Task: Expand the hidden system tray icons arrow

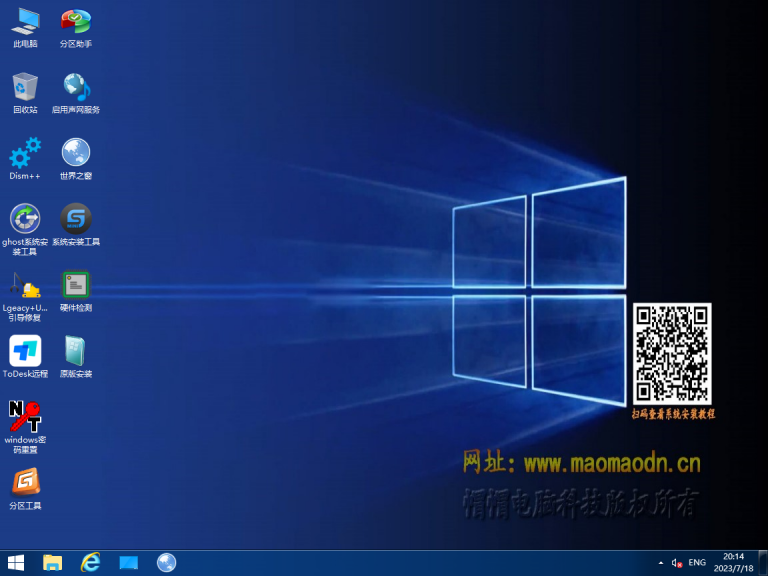Action: (661, 563)
